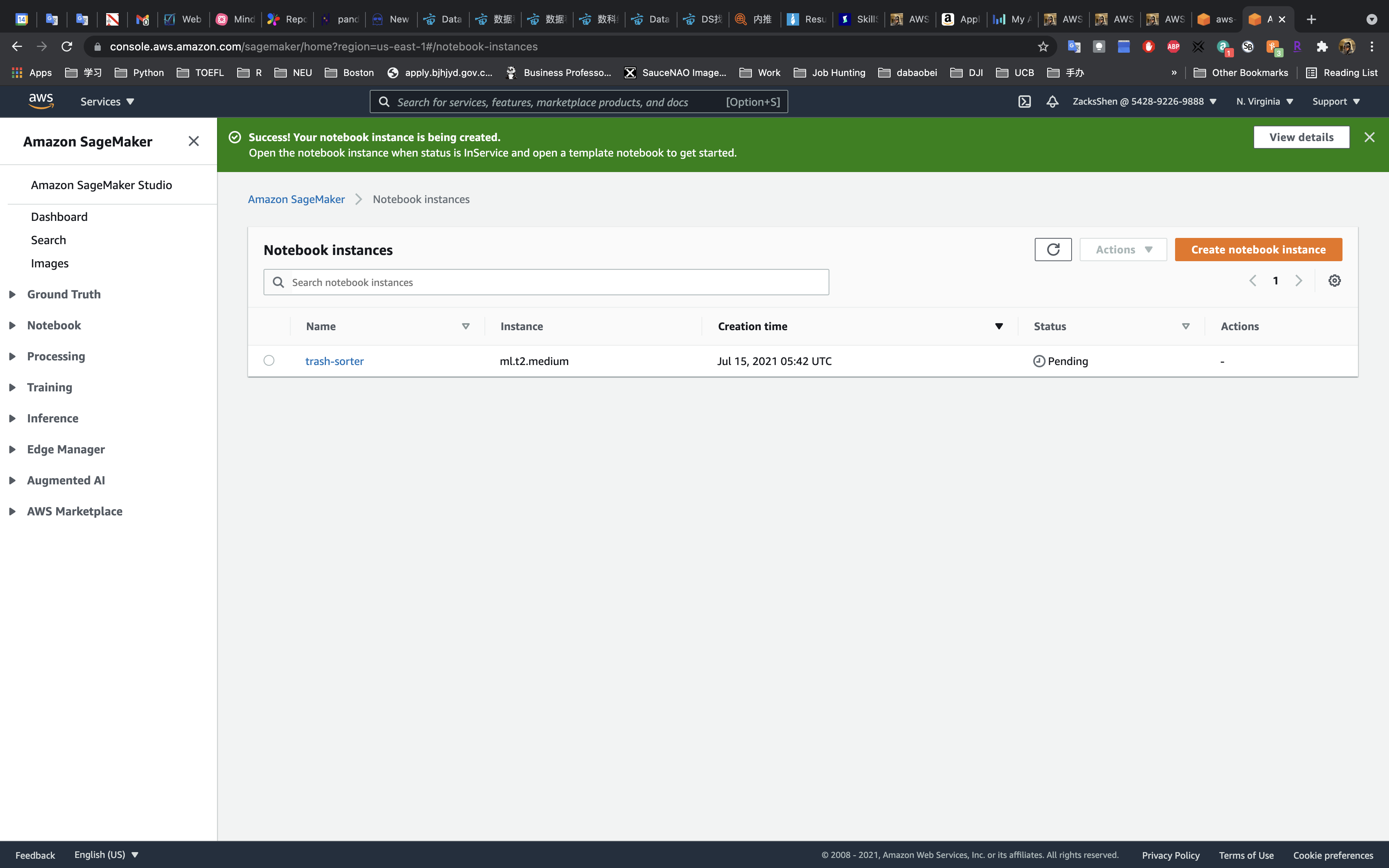Click the notifications bell icon
The width and height of the screenshot is (1389, 868).
pos(1052,102)
